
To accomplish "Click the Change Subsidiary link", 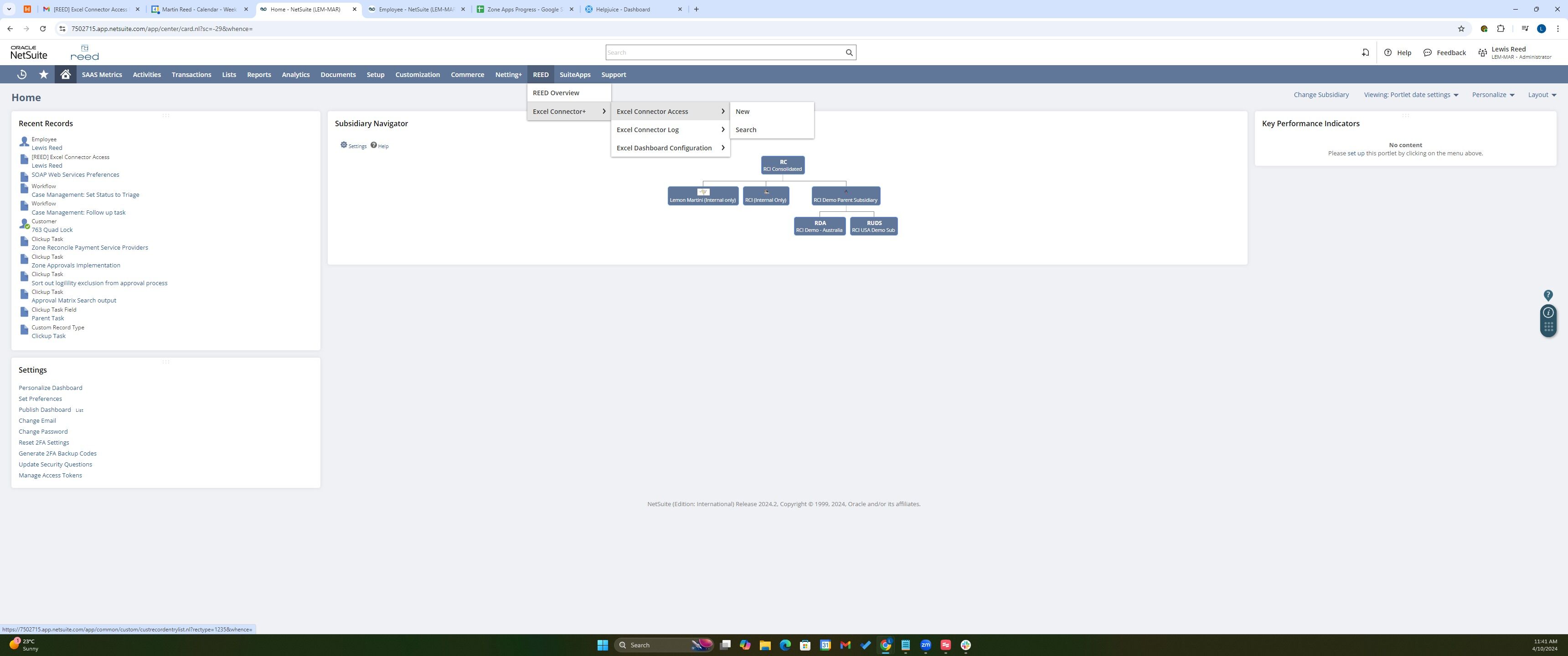I will point(1321,95).
